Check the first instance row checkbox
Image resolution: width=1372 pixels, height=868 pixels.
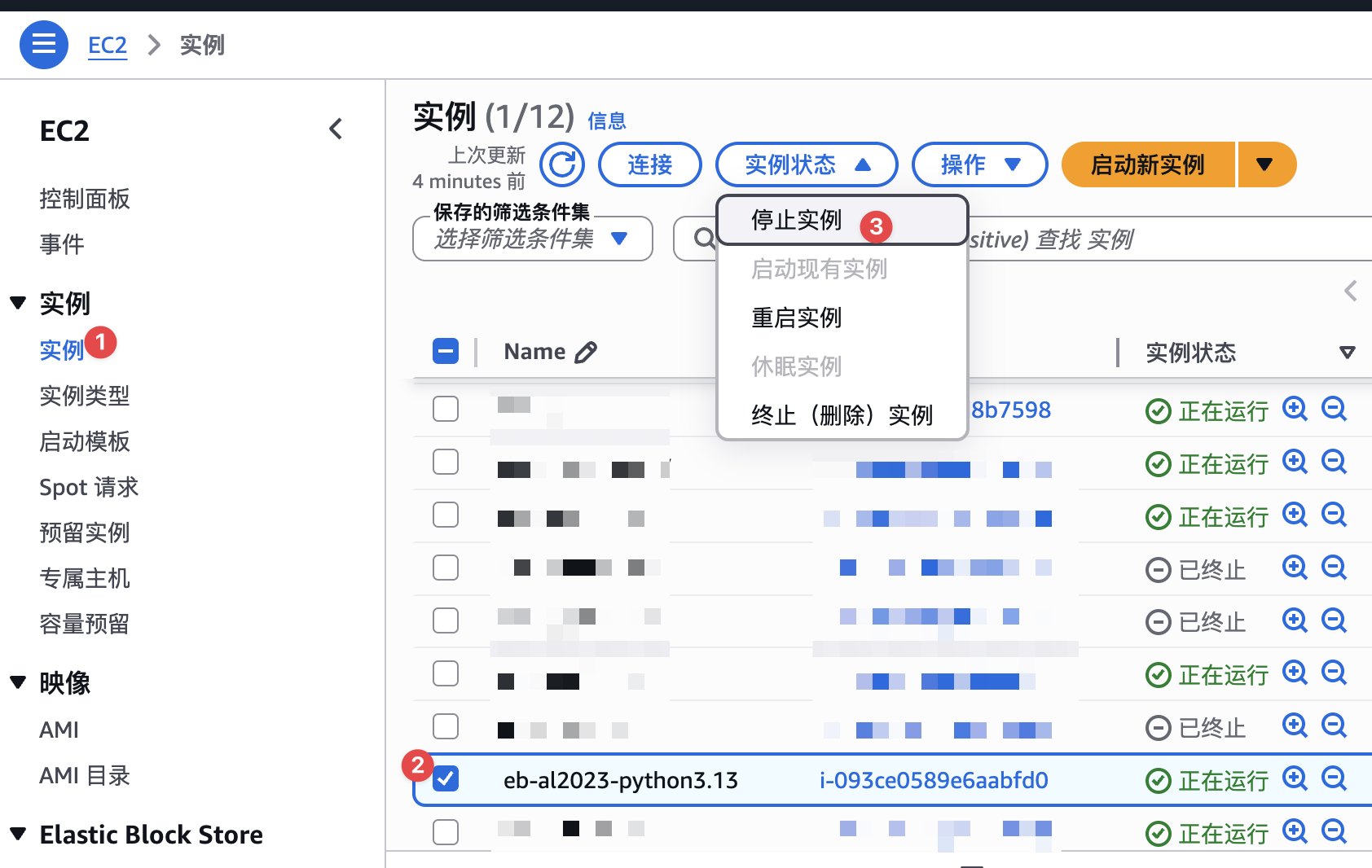coord(446,409)
